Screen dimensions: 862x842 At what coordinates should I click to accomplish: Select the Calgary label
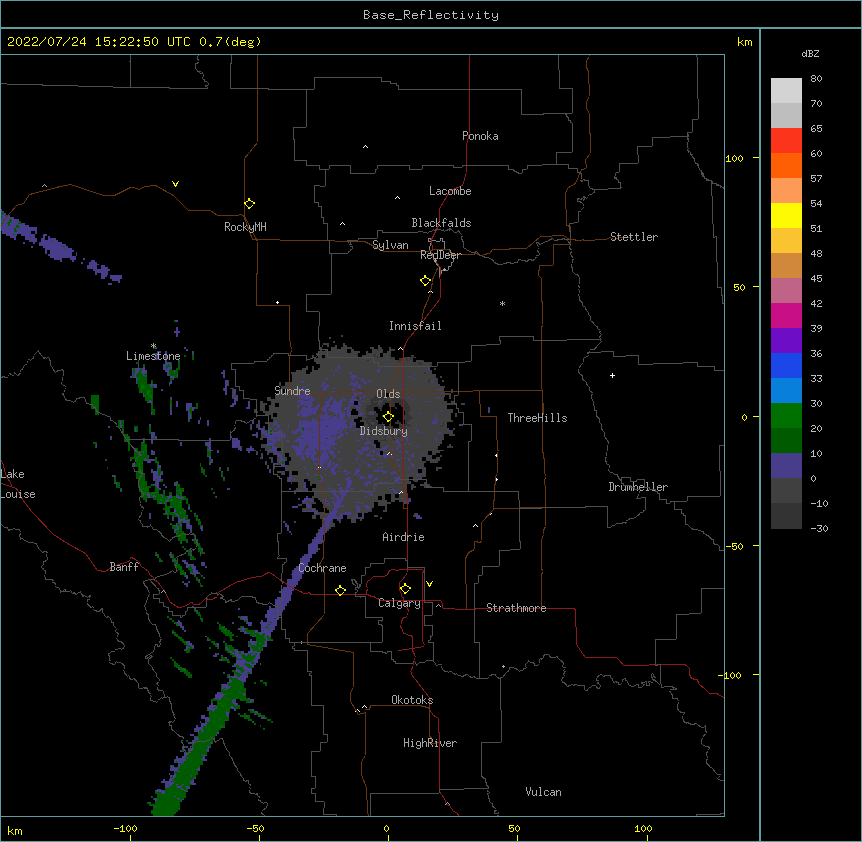tap(399, 603)
